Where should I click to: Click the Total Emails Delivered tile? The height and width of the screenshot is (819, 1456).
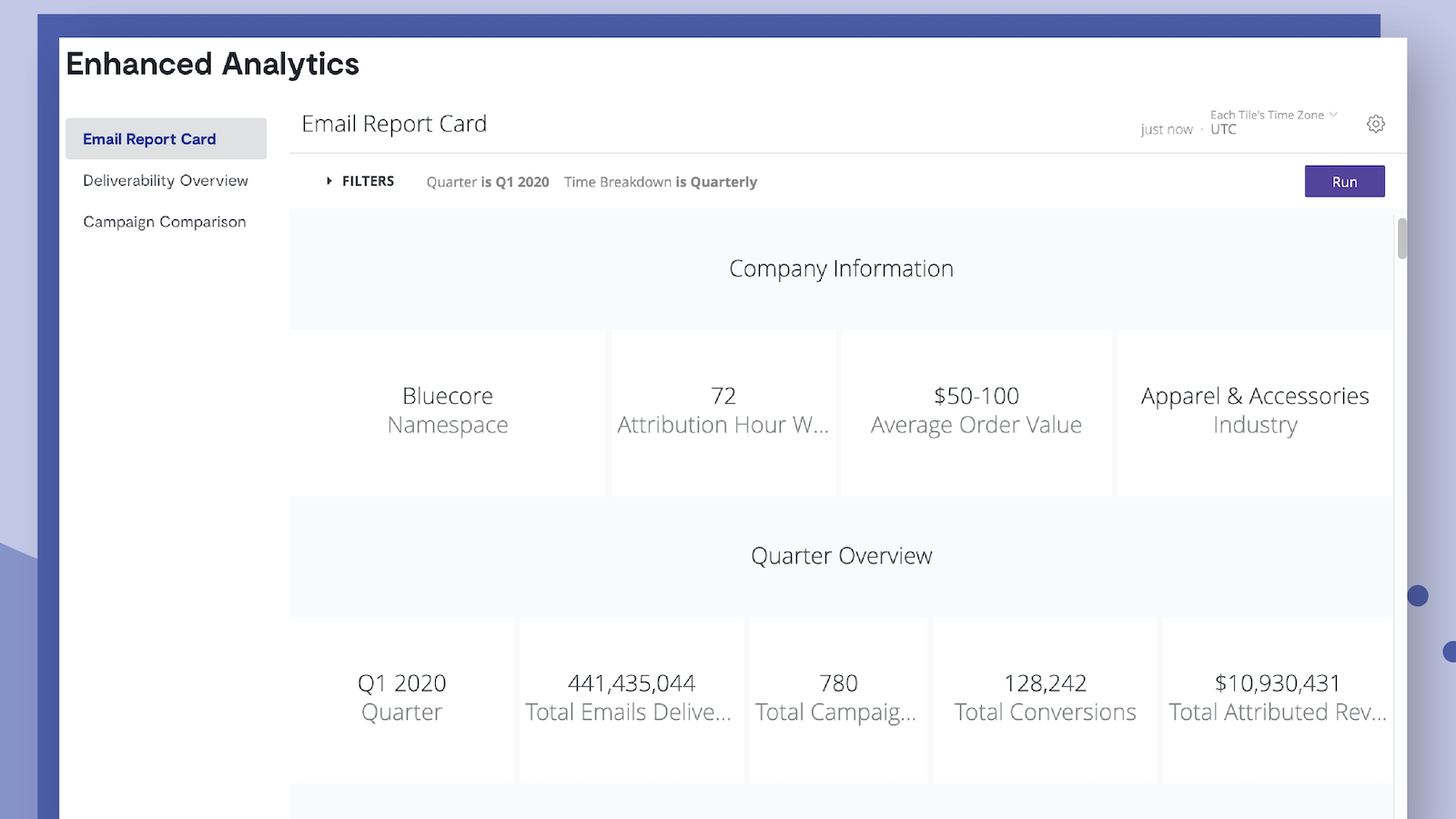pos(632,698)
